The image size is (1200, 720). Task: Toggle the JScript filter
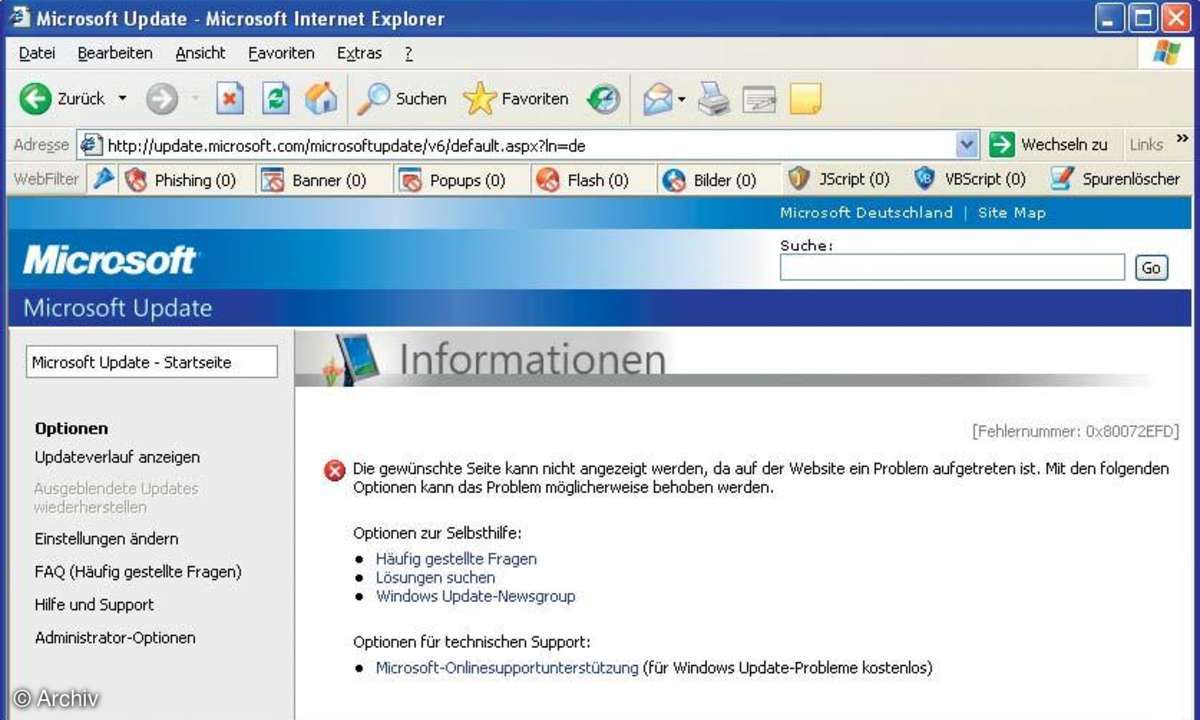pyautogui.click(x=838, y=180)
